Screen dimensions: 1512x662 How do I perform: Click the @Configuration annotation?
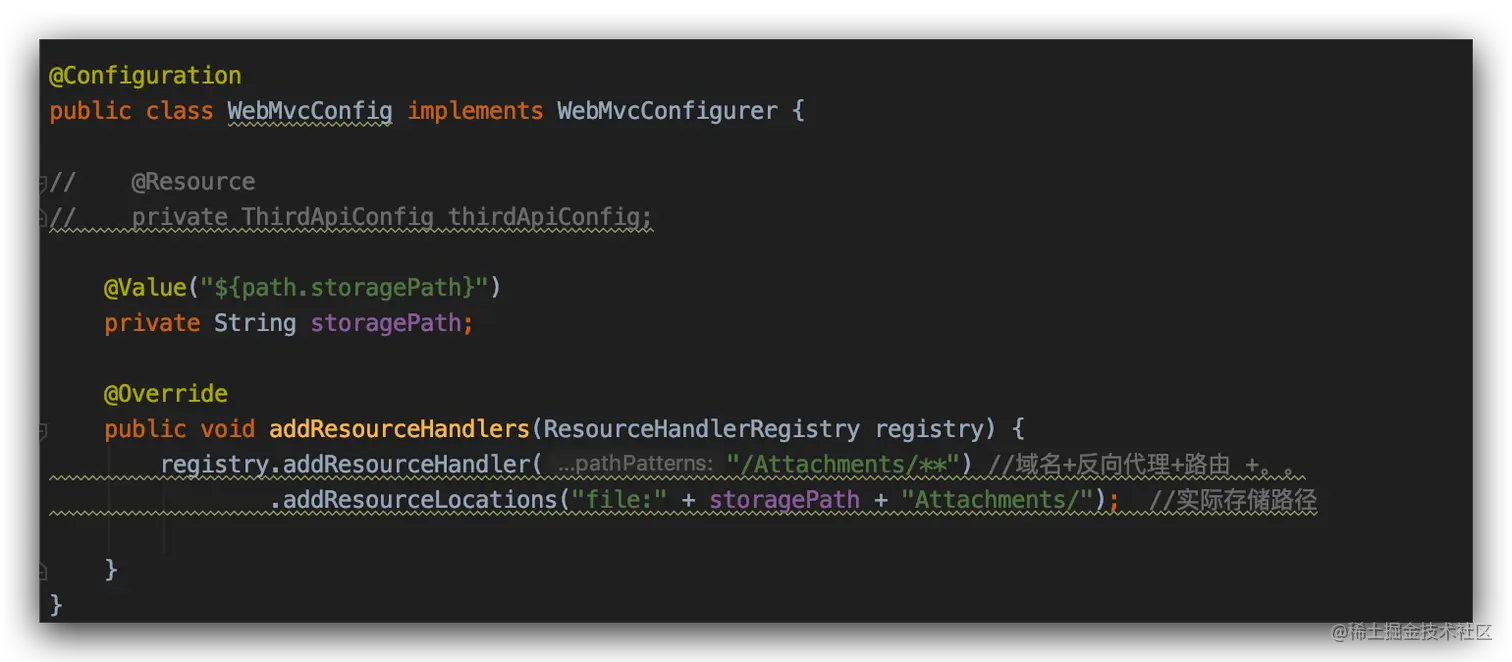pyautogui.click(x=145, y=76)
